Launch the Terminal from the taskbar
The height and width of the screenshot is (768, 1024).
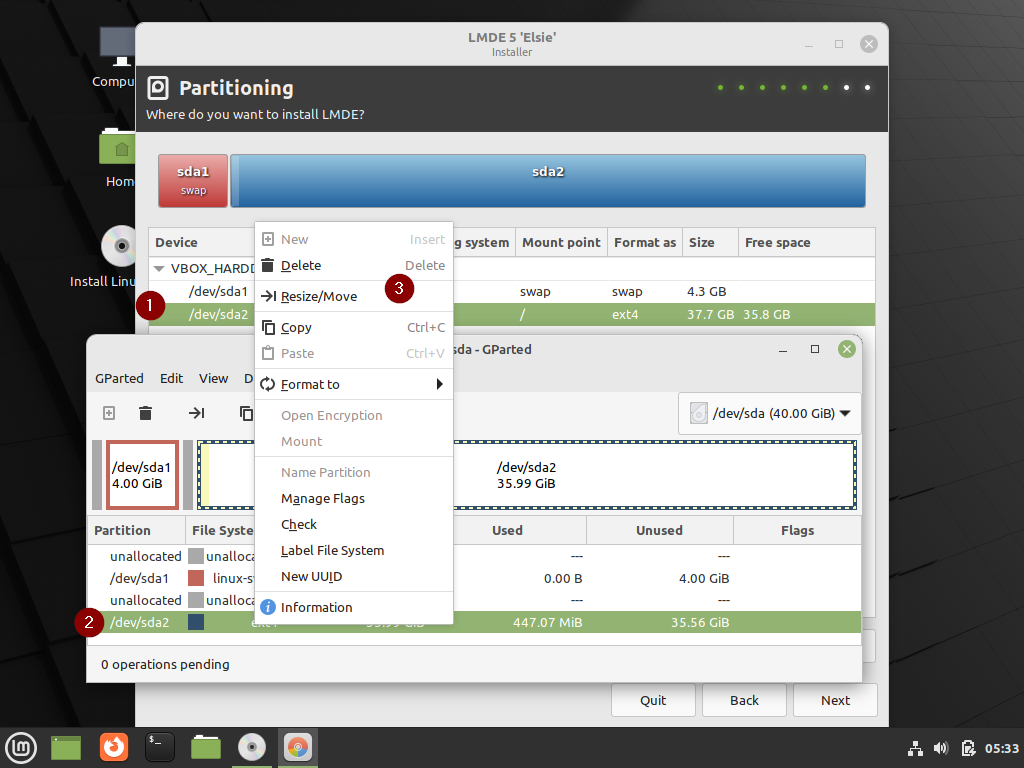click(x=159, y=747)
